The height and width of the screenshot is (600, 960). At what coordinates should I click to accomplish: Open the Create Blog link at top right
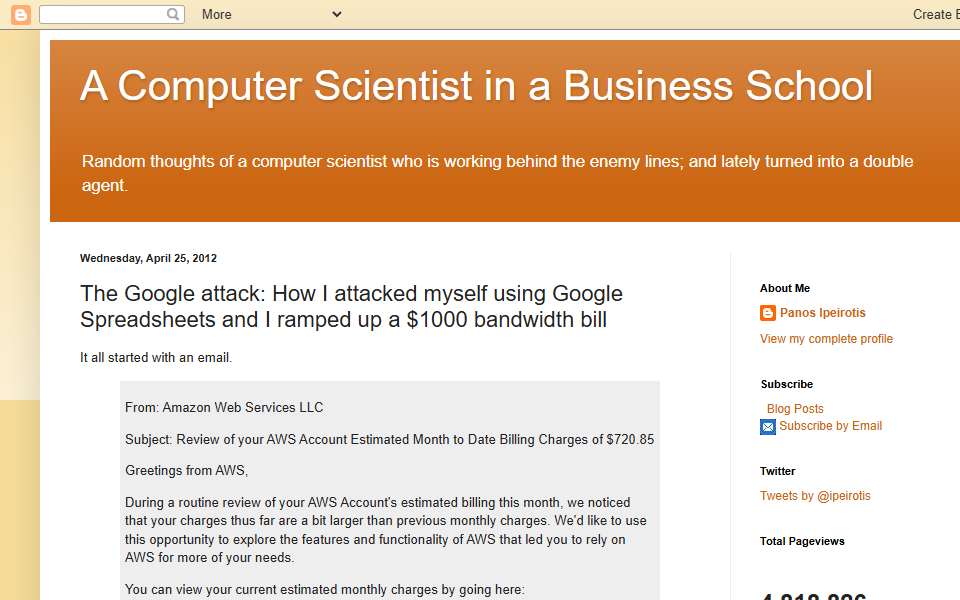tap(936, 14)
